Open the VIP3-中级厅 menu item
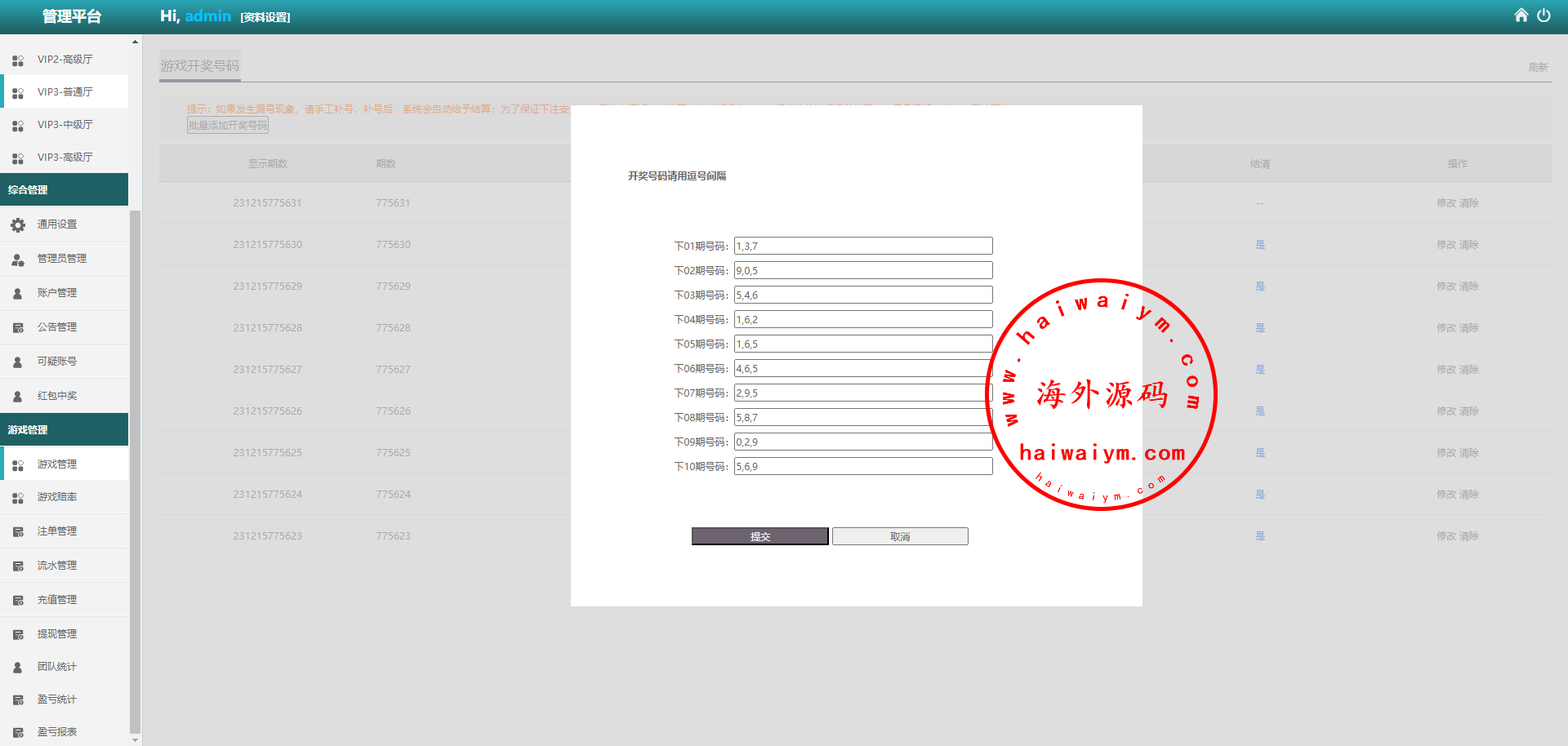 coord(65,125)
